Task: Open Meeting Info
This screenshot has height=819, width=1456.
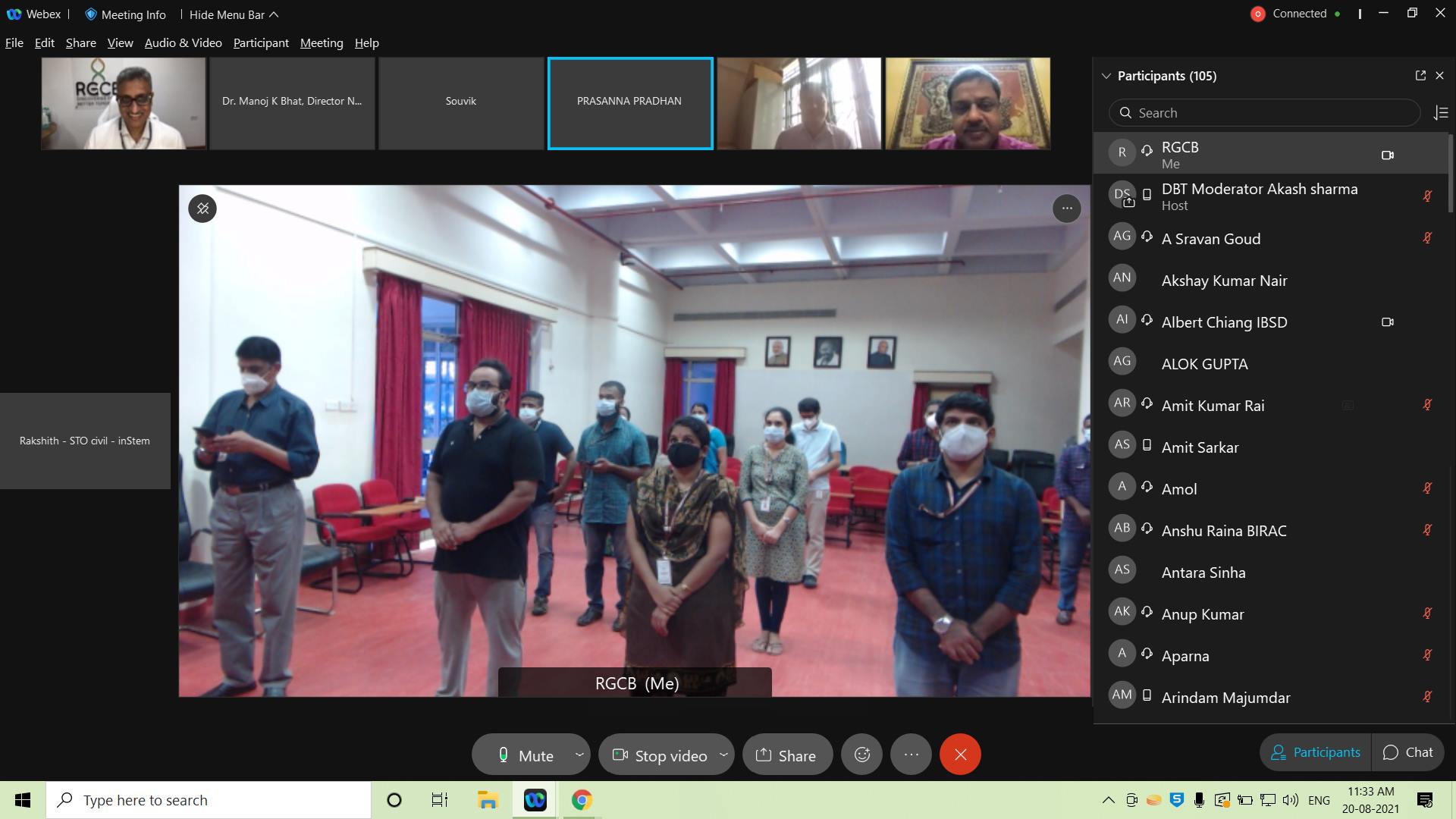Action: coord(125,14)
